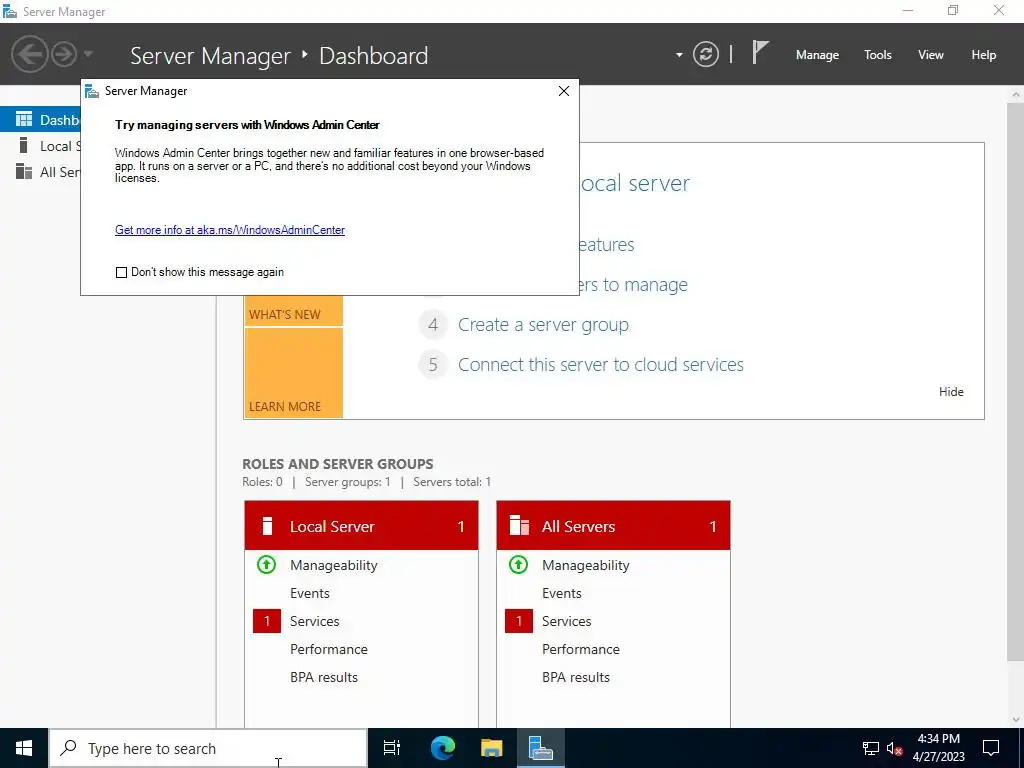Screen dimensions: 1024x768
Task: Open the Tools menu
Action: click(877, 55)
